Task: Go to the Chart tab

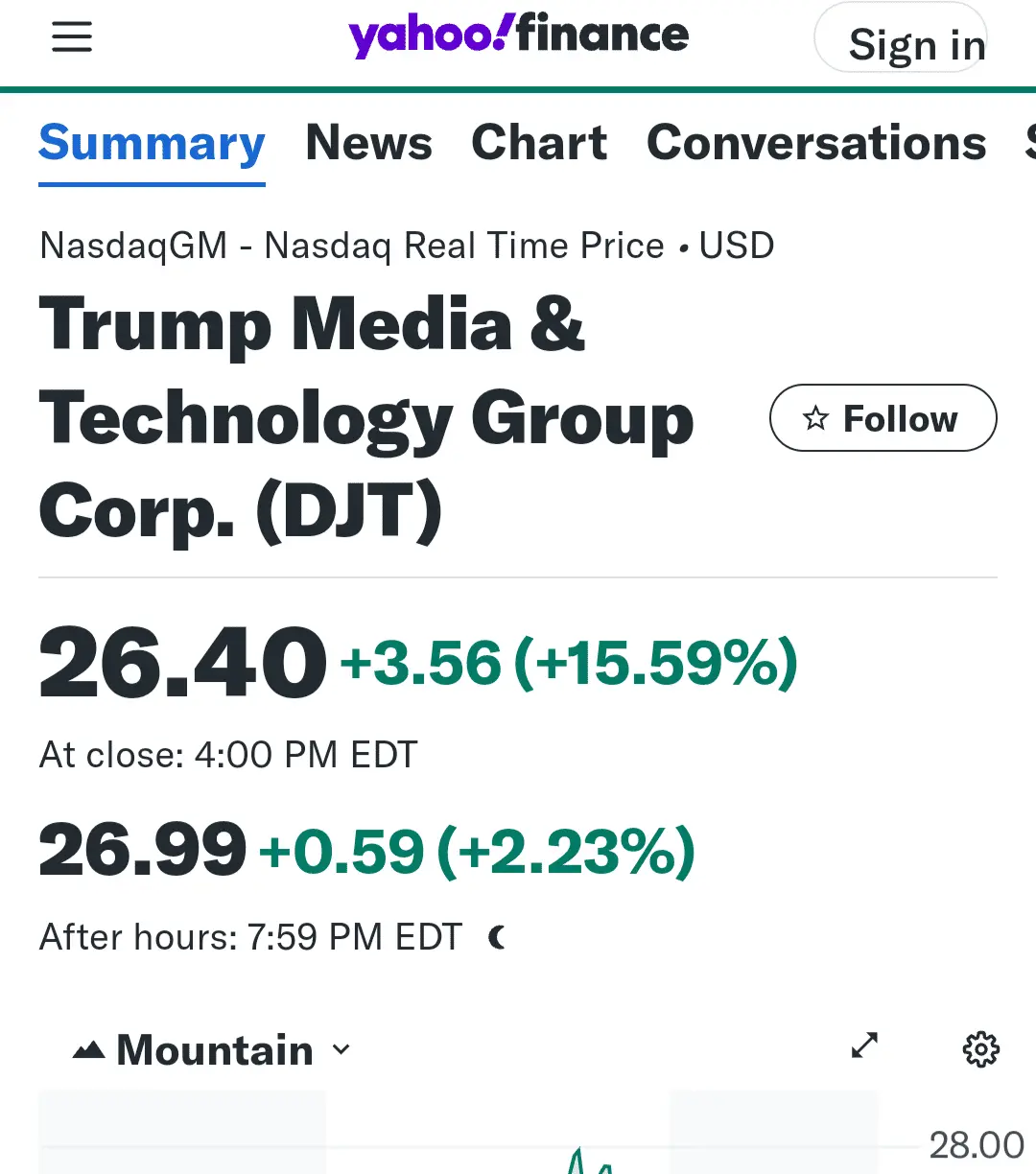Action: (539, 144)
